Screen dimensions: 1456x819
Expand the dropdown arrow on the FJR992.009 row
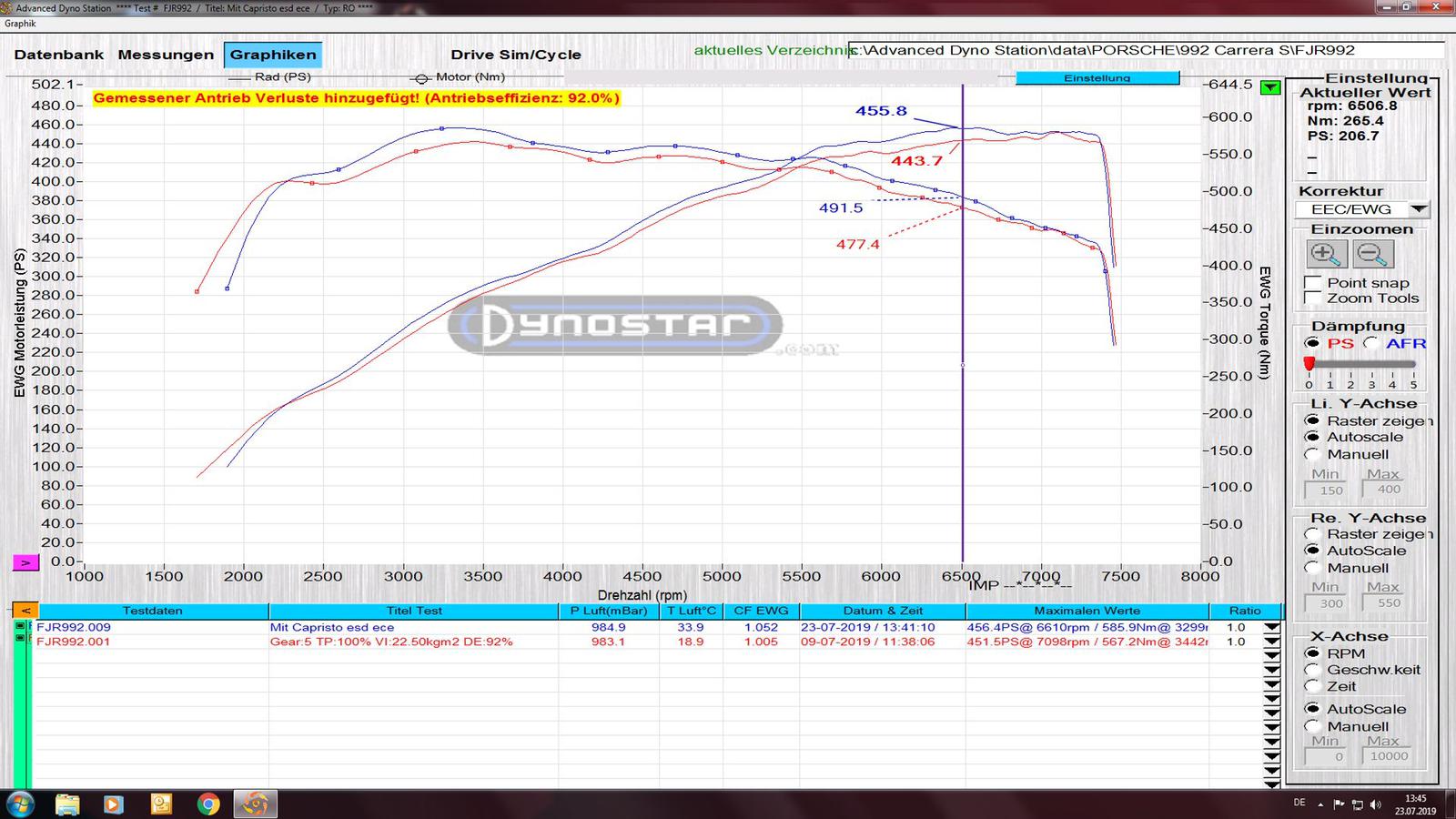(x=1271, y=627)
